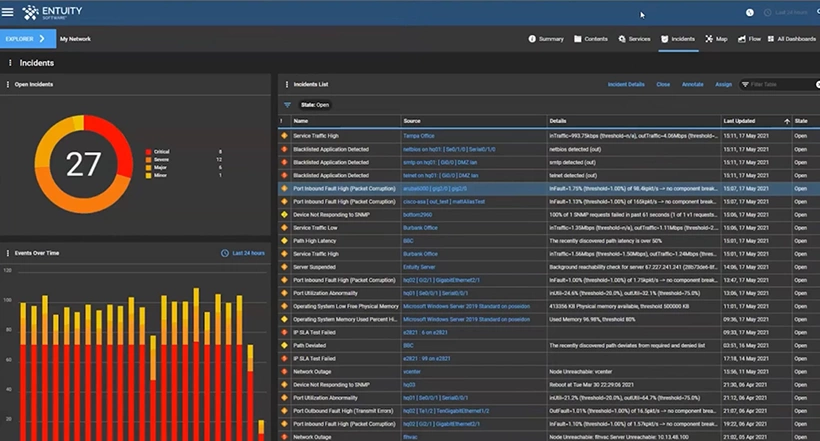Screen dimensions: 820x441
Task: Open the Open Incidents panel options menu
Action: (x=7, y=84)
